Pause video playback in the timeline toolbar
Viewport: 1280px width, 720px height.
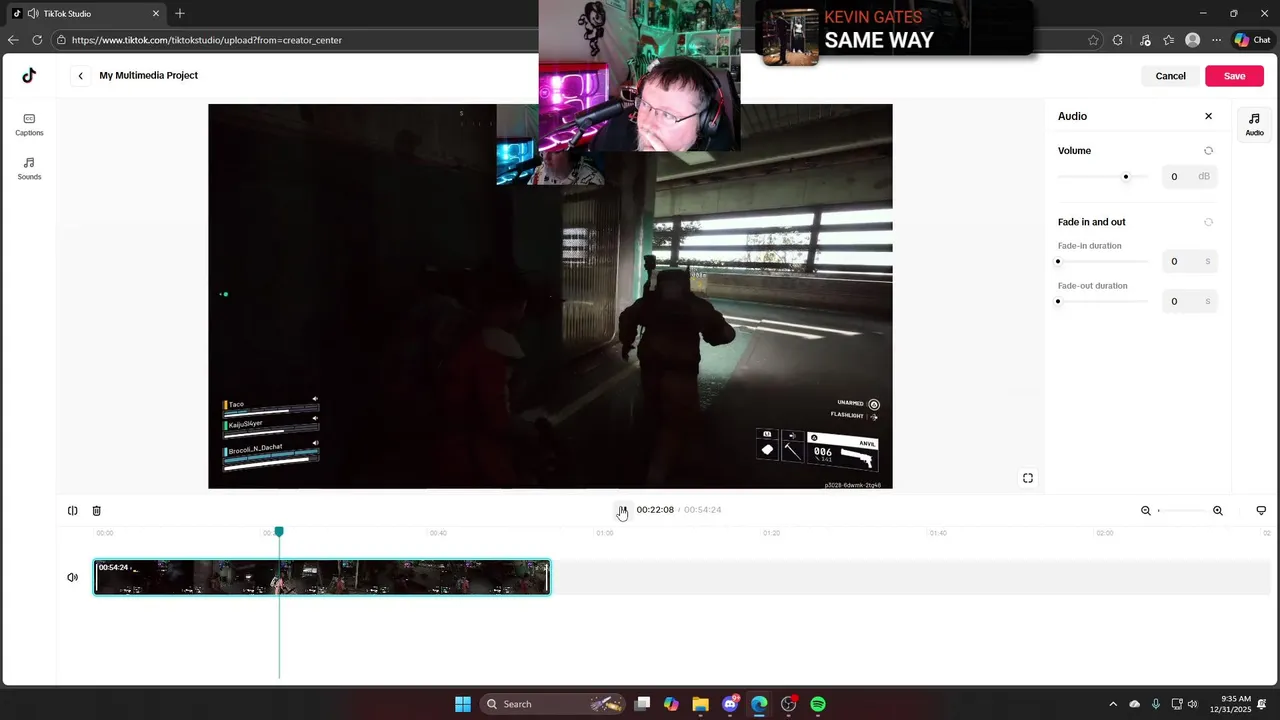pyautogui.click(x=621, y=510)
